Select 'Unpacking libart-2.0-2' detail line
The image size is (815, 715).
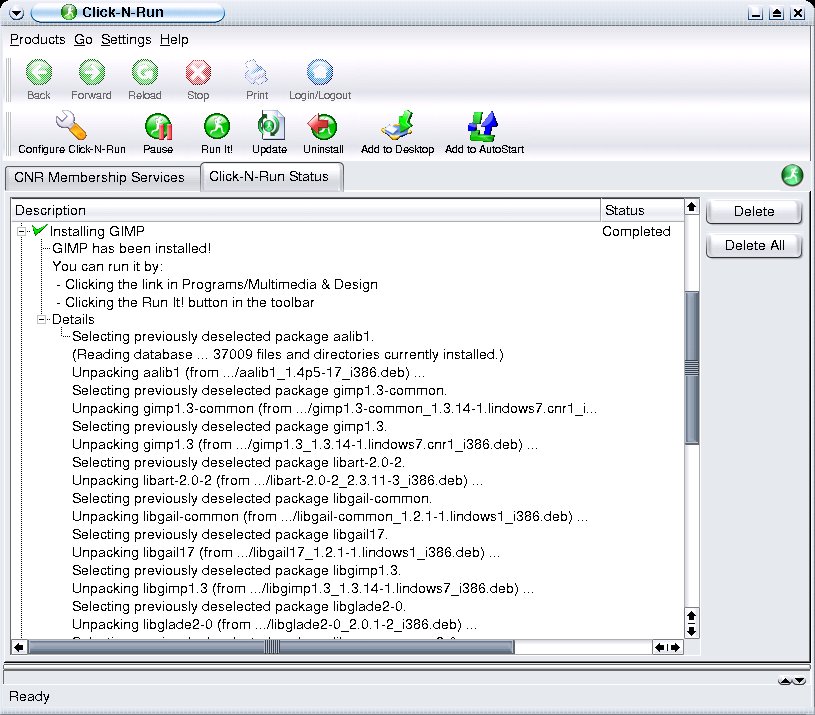point(278,481)
